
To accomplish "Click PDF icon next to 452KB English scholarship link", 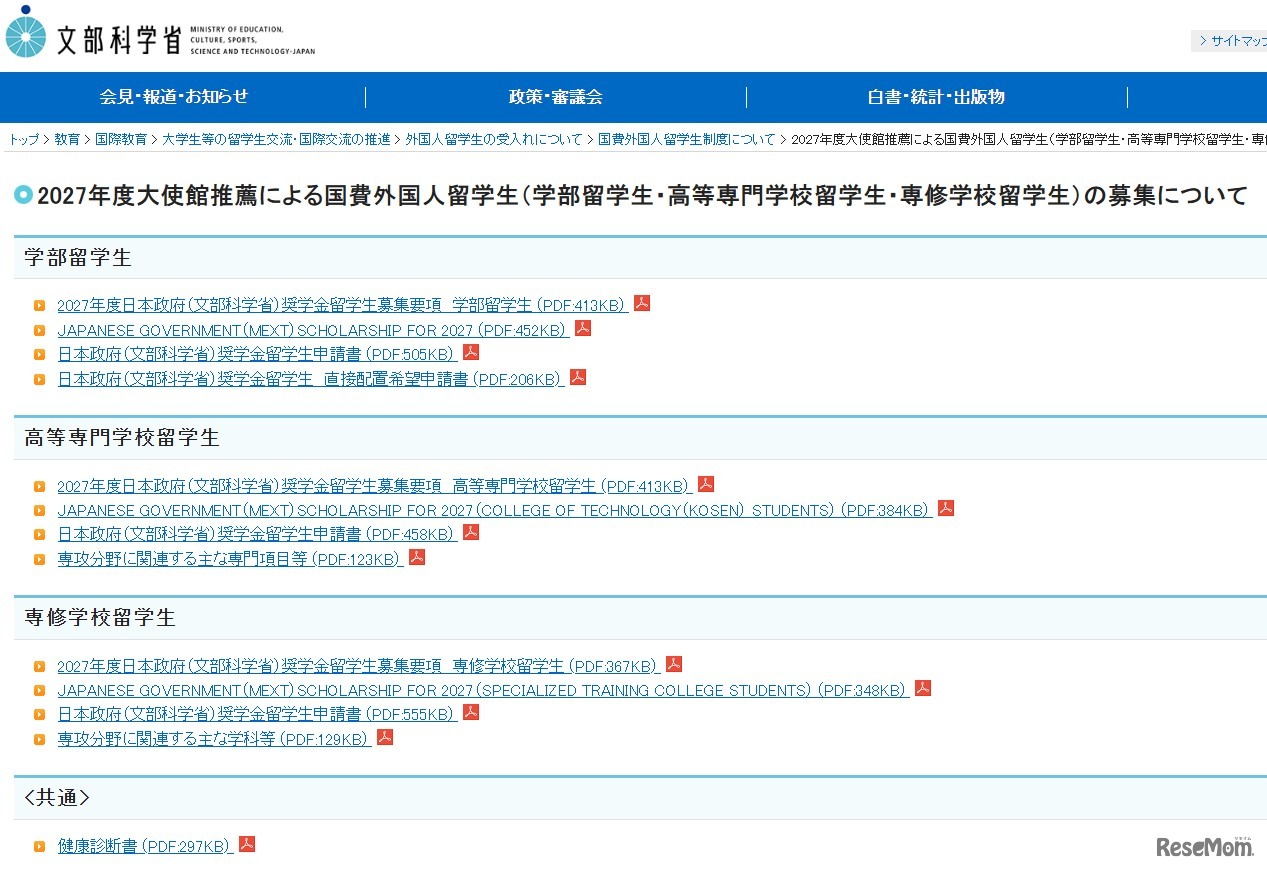I will (583, 328).
